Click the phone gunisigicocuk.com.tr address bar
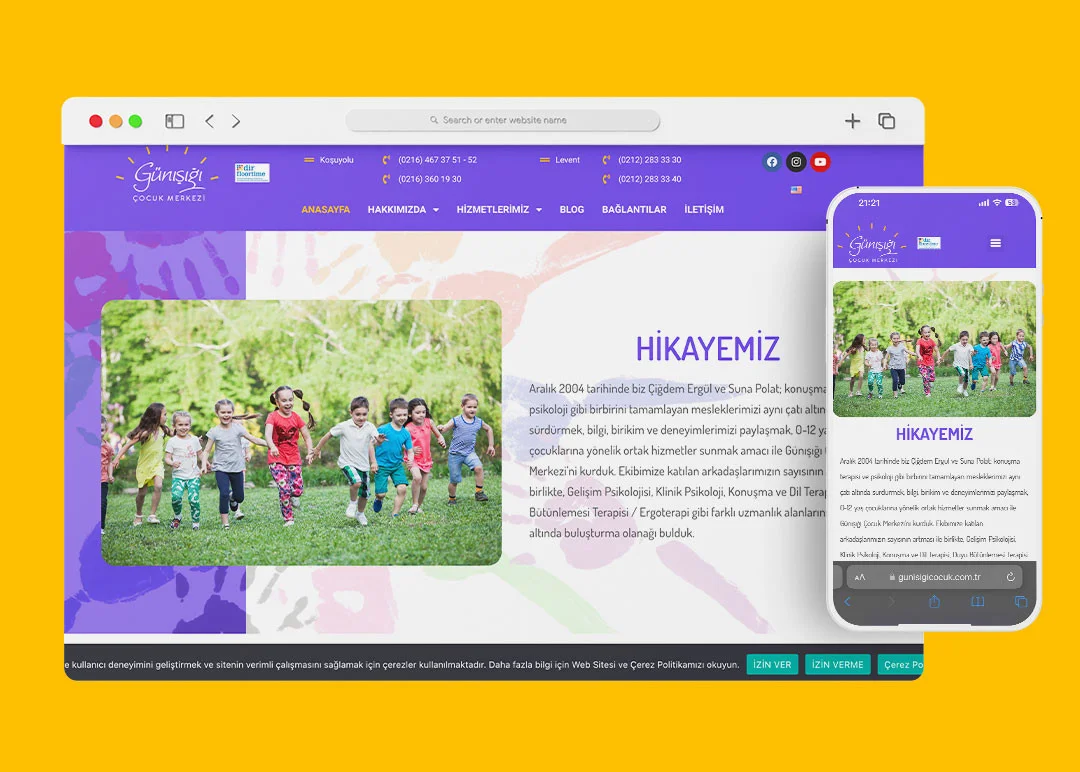 (935, 577)
